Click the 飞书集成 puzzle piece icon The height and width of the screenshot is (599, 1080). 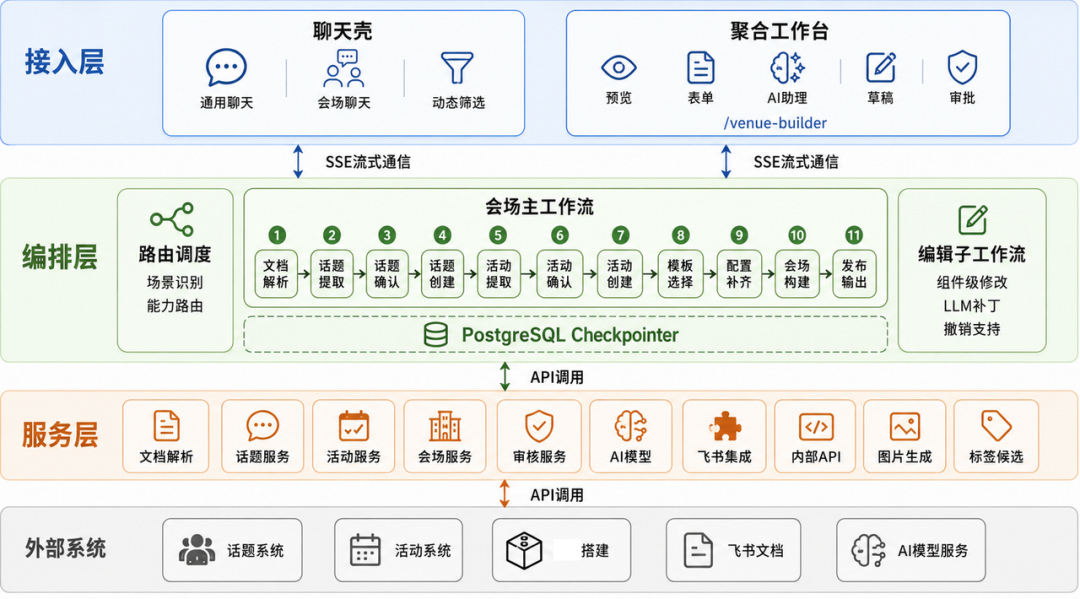(724, 426)
